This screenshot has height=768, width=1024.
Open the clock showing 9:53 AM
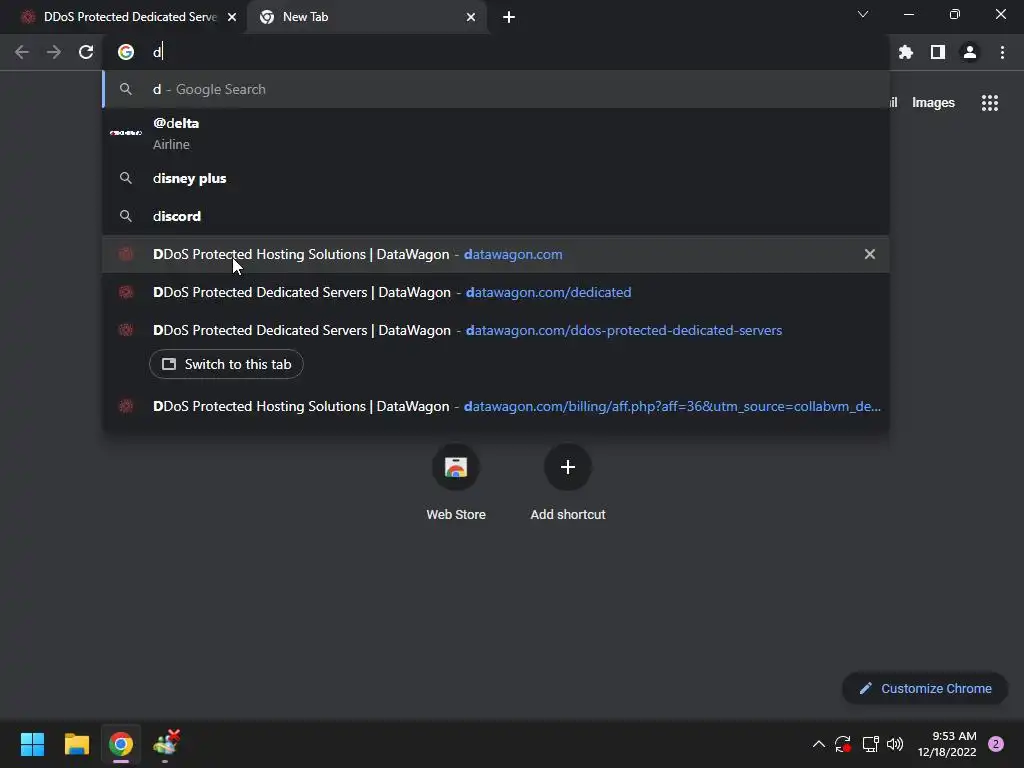tap(948, 744)
